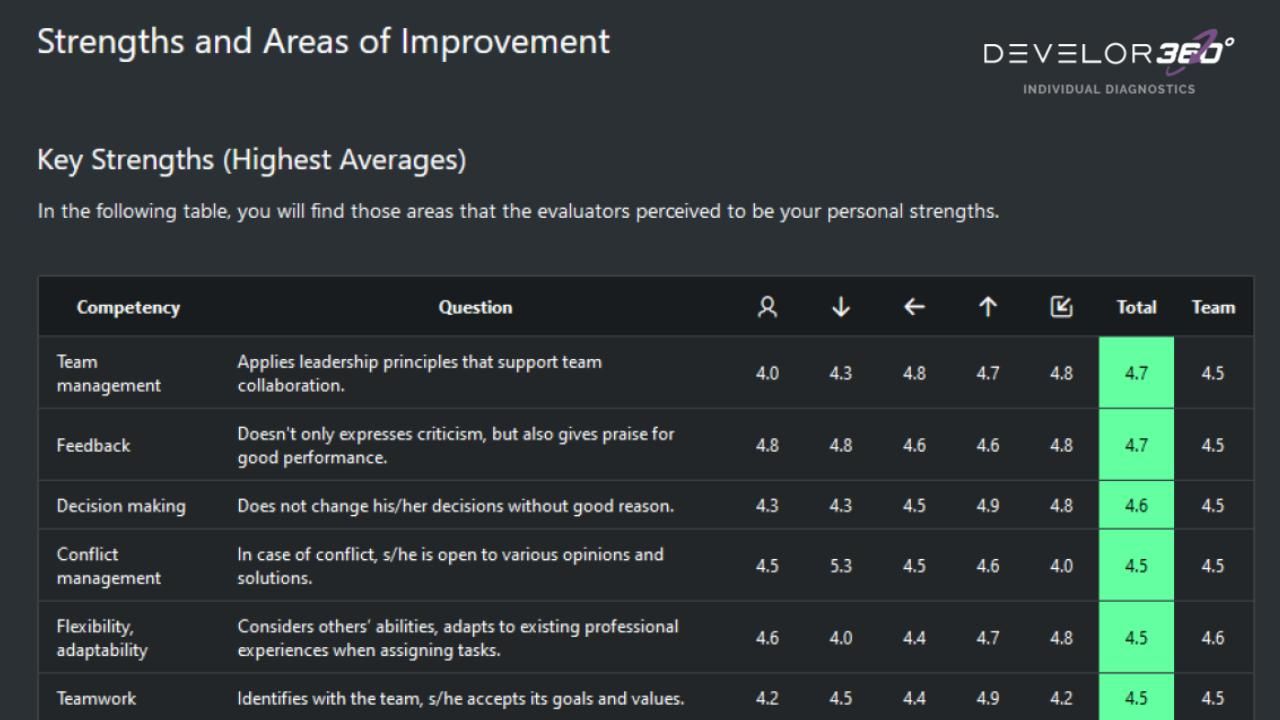Click the Team column header
1280x720 pixels.
pos(1213,308)
